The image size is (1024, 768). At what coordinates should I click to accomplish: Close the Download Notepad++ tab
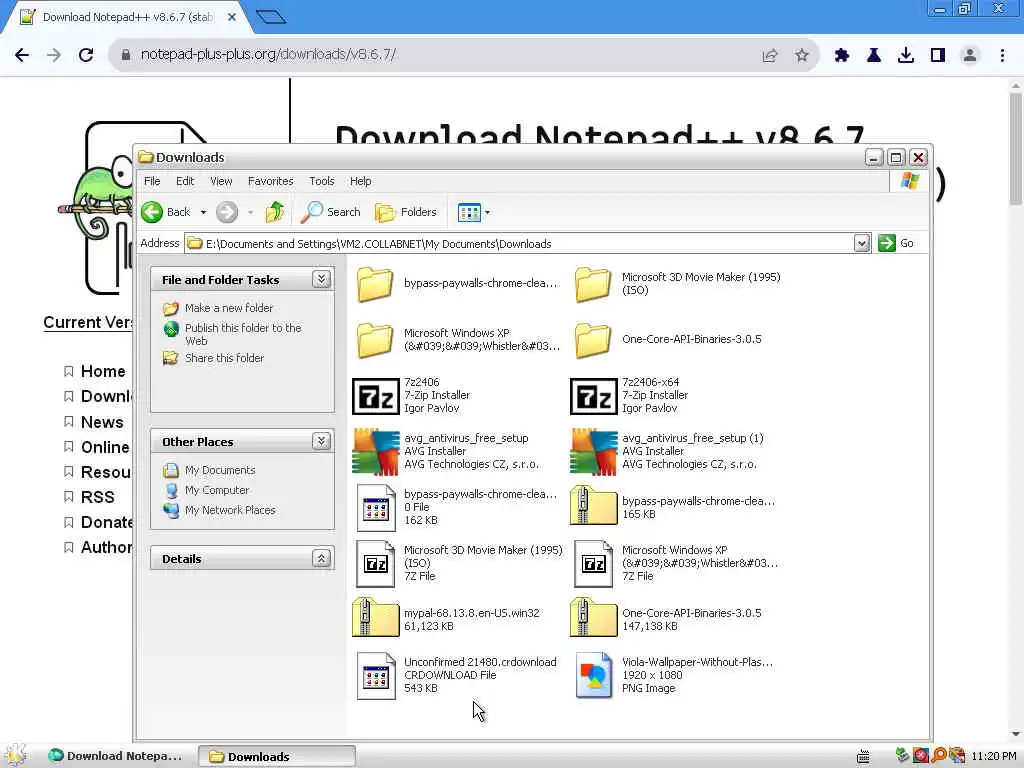[x=232, y=17]
